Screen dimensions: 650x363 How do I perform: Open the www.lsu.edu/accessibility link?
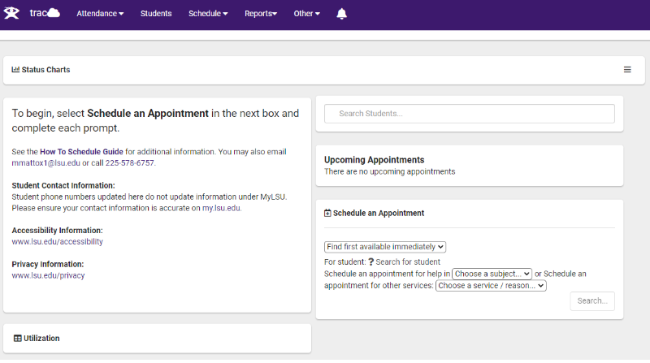[57, 242]
